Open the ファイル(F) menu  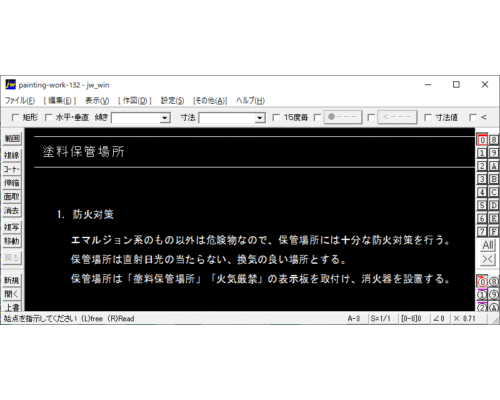point(20,101)
